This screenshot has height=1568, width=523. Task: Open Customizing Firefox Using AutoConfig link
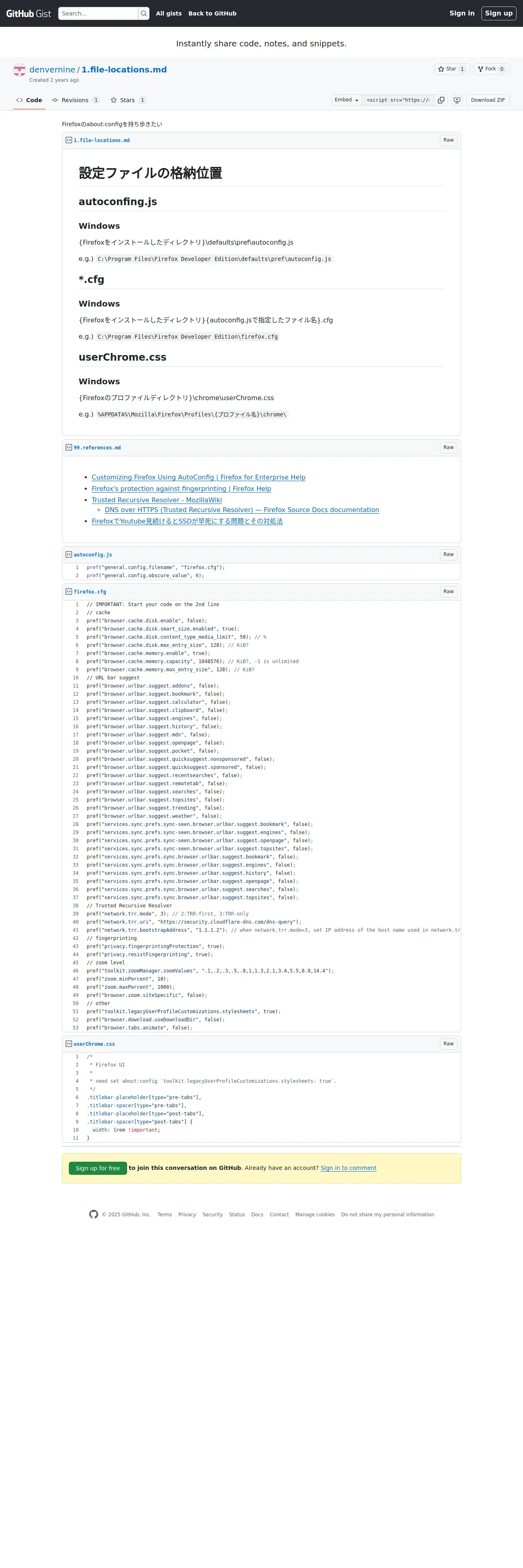pos(198,478)
